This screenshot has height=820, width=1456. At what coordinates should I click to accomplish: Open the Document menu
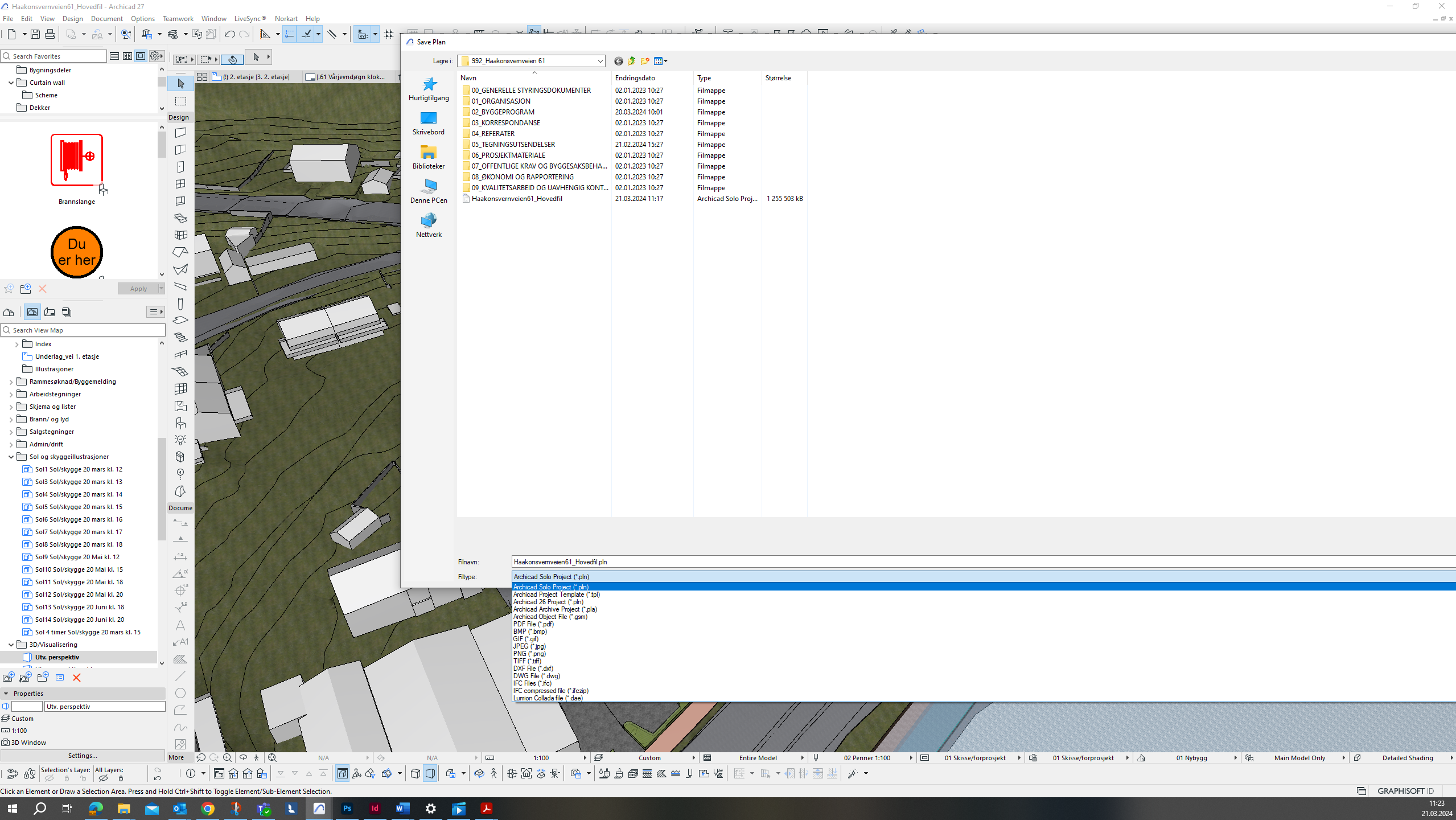(106, 19)
